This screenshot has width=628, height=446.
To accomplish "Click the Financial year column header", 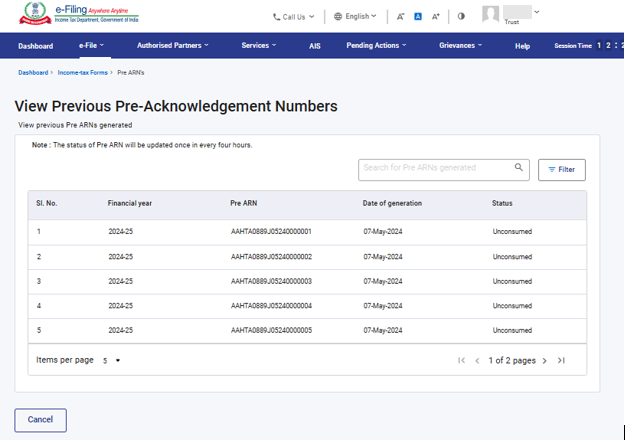I will [x=130, y=203].
